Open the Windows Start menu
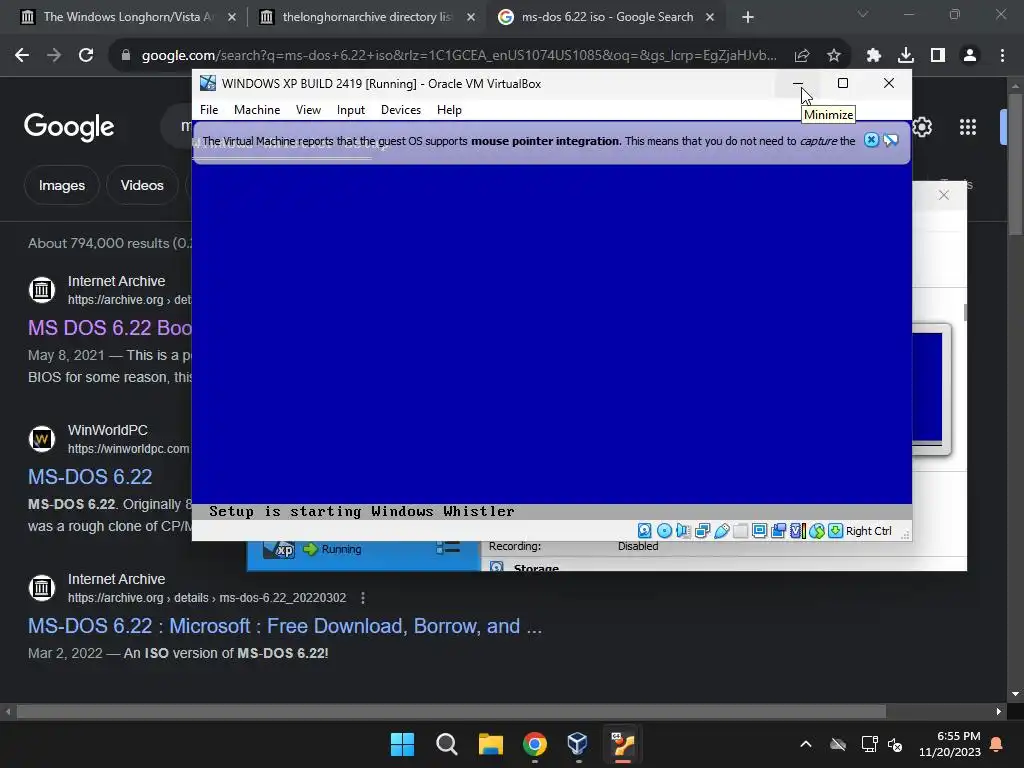 pyautogui.click(x=402, y=744)
